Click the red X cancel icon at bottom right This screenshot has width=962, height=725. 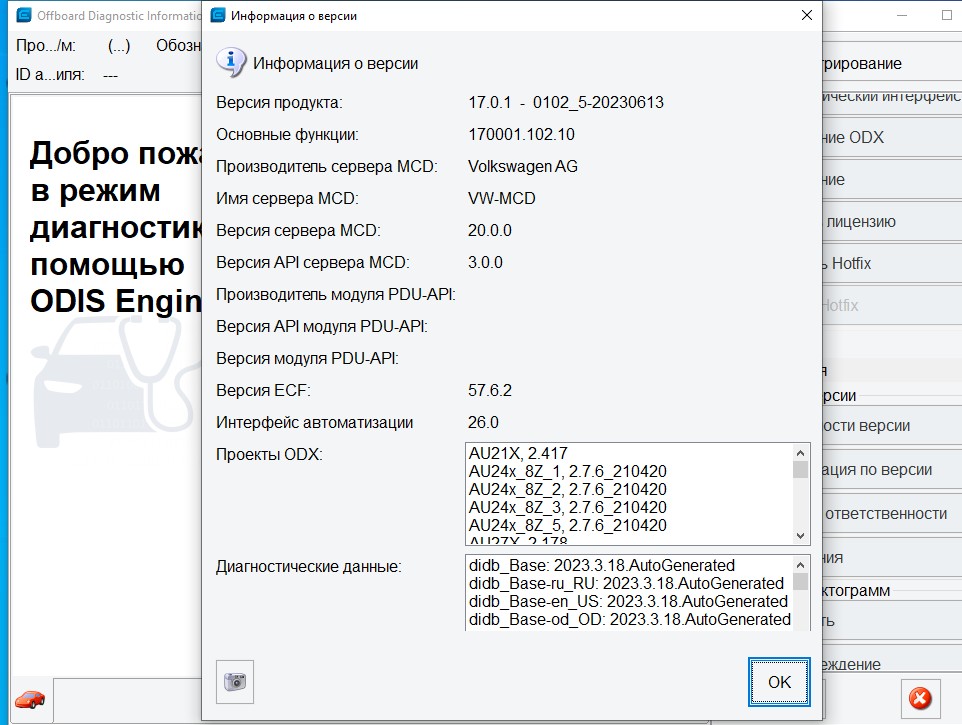point(921,697)
